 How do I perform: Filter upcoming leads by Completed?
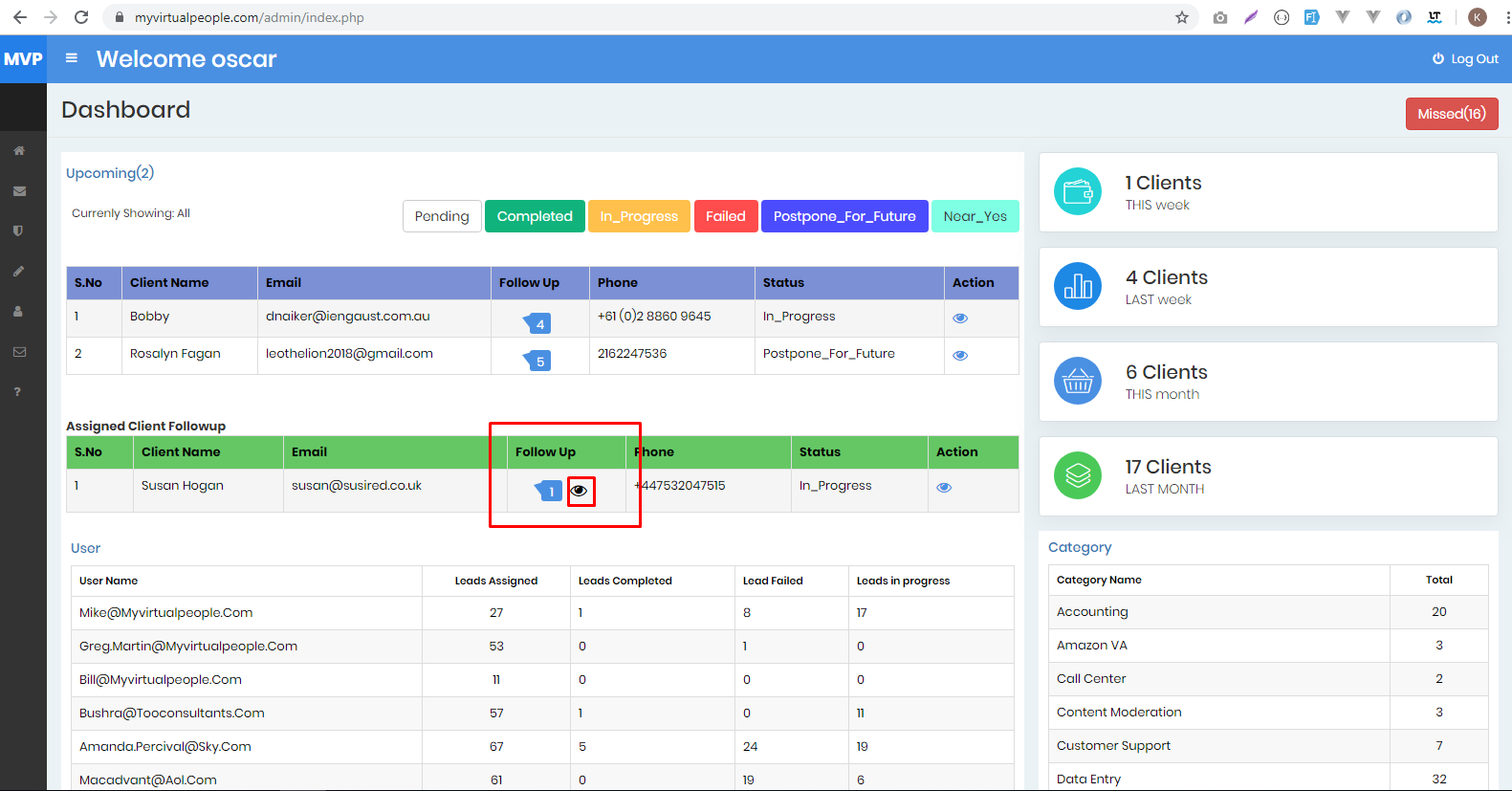click(535, 216)
